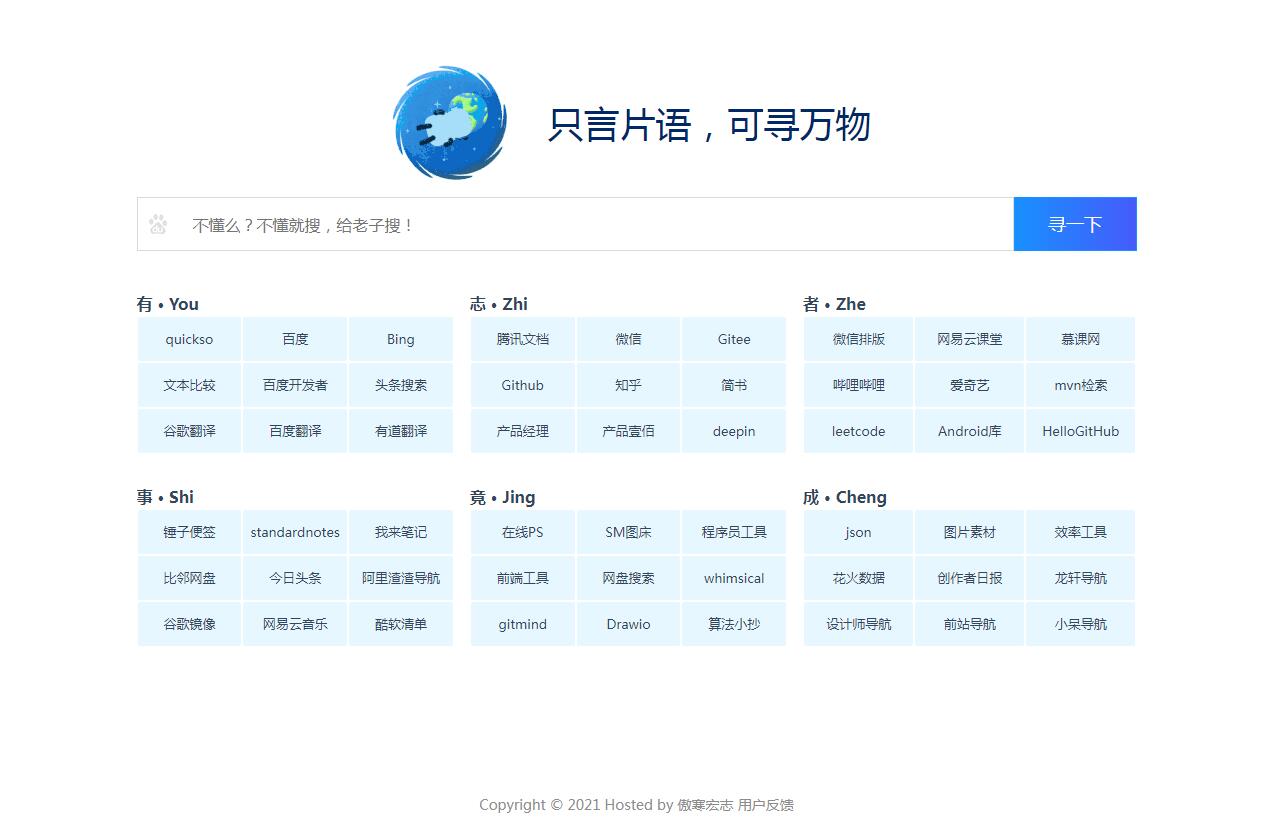Viewport: 1261px width, 839px height.
Task: Open 百度翻译 translation link
Action: point(294,431)
